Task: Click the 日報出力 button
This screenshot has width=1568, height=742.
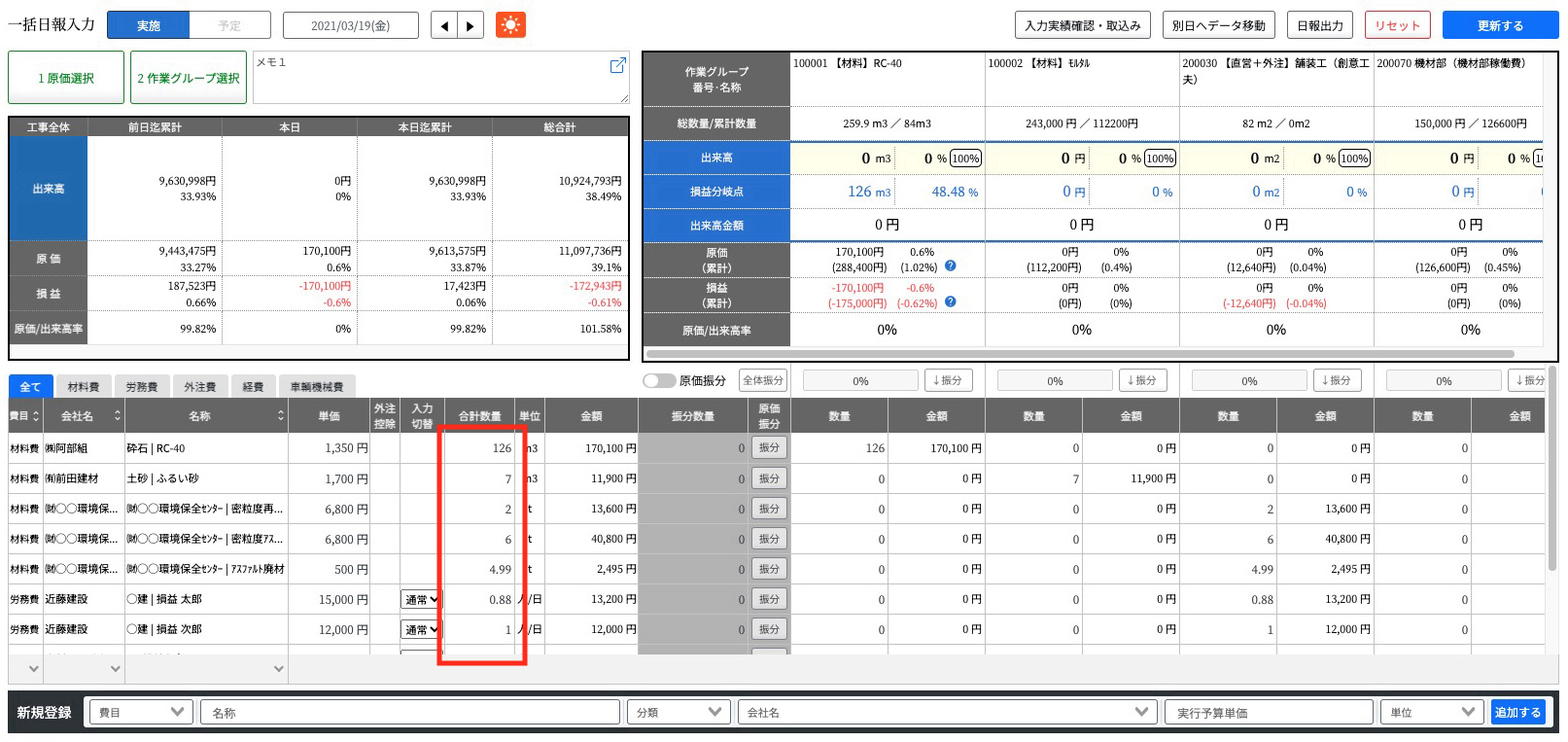Action: [x=1320, y=25]
